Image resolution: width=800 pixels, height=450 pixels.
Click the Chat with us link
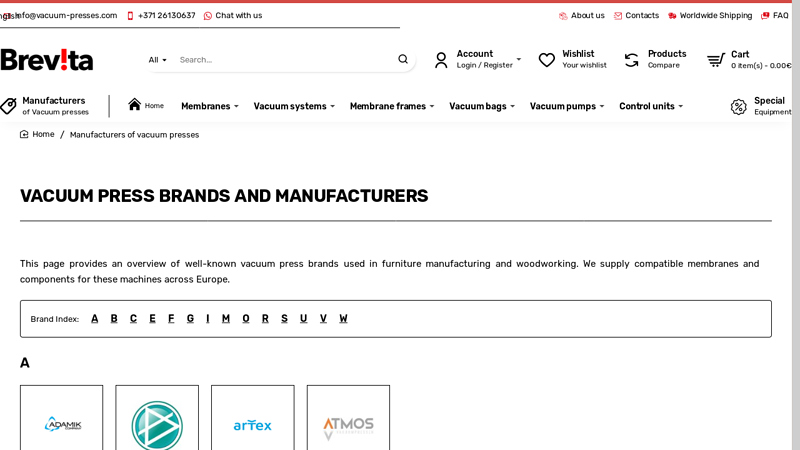pos(238,16)
